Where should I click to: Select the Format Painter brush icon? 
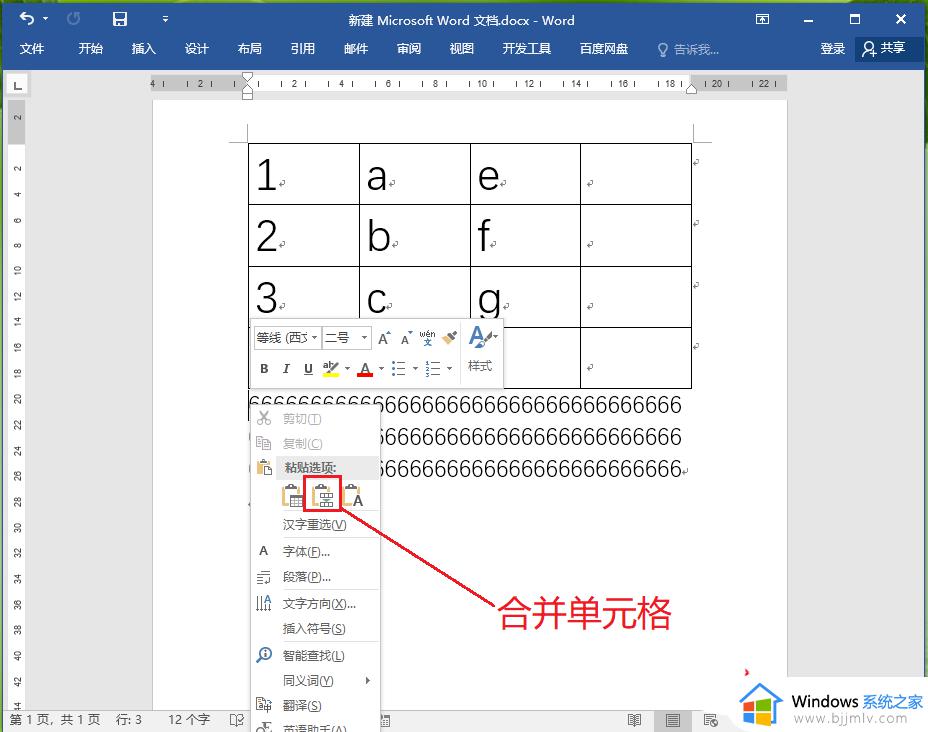click(x=450, y=338)
